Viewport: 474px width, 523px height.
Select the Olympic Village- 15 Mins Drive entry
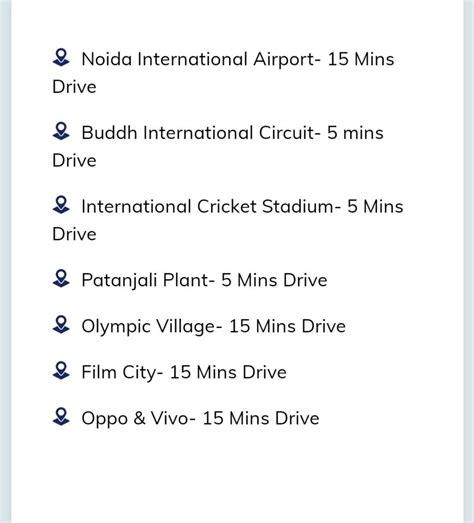(x=213, y=327)
